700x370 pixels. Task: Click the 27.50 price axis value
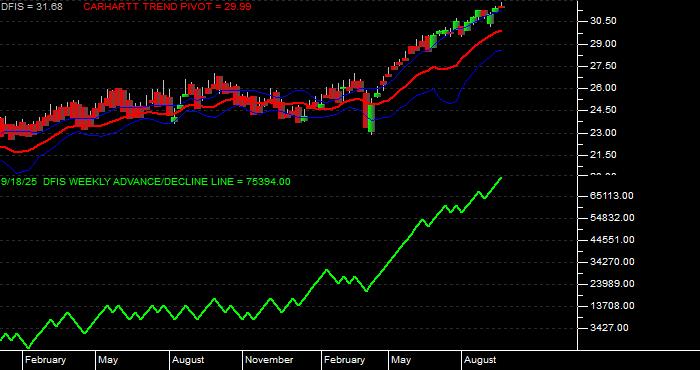pos(603,66)
